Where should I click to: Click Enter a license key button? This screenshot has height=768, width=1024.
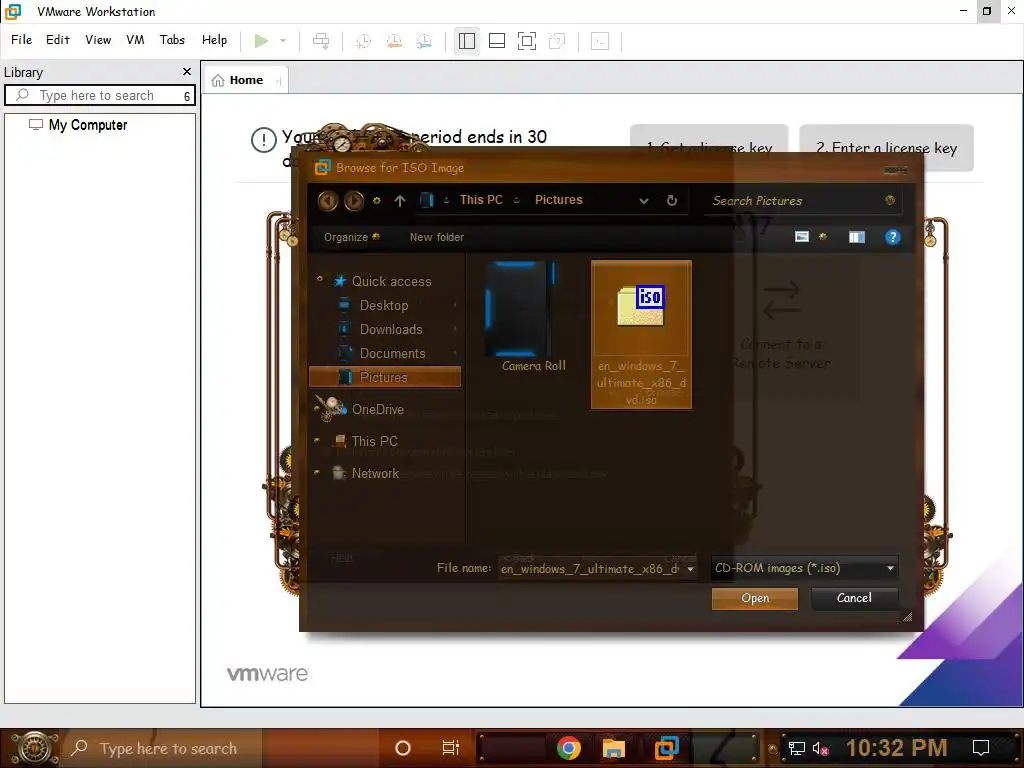pos(886,148)
